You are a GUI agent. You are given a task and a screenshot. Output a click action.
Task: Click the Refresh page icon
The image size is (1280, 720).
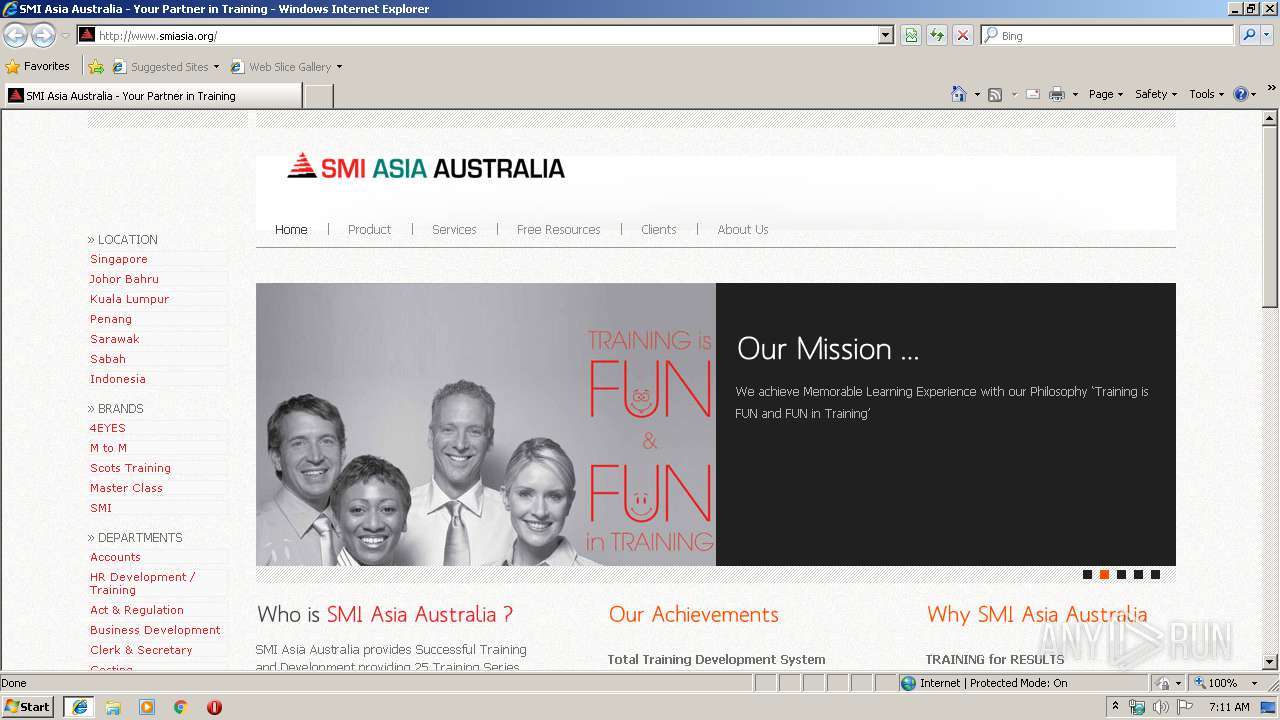click(x=937, y=35)
